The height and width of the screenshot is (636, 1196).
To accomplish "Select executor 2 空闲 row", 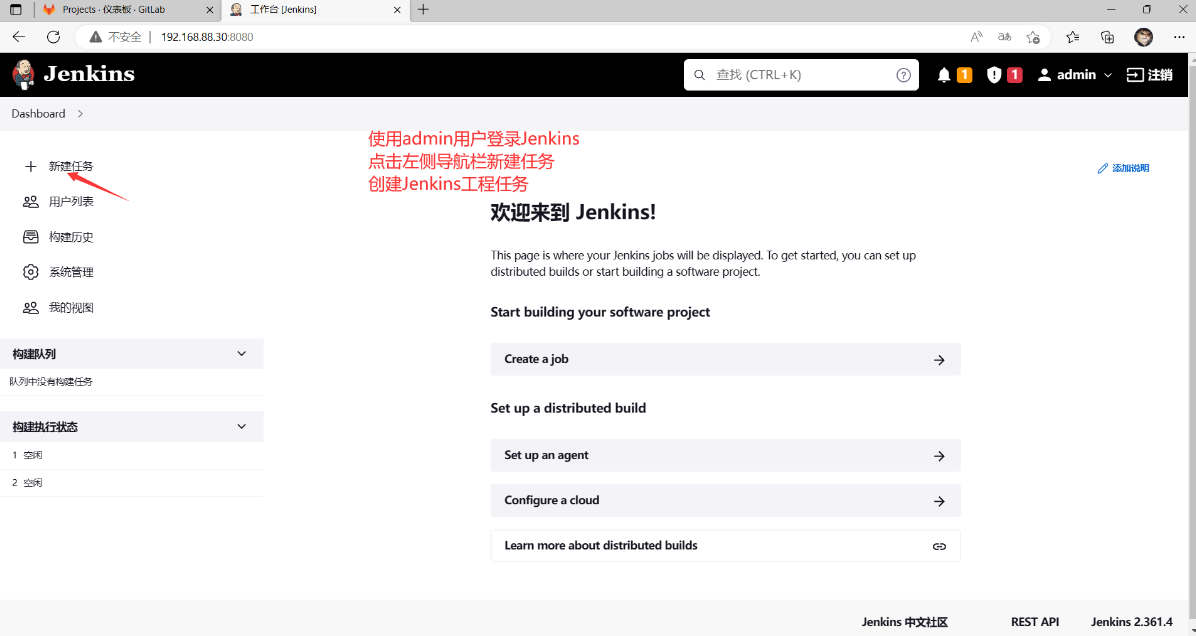I will click(x=131, y=483).
